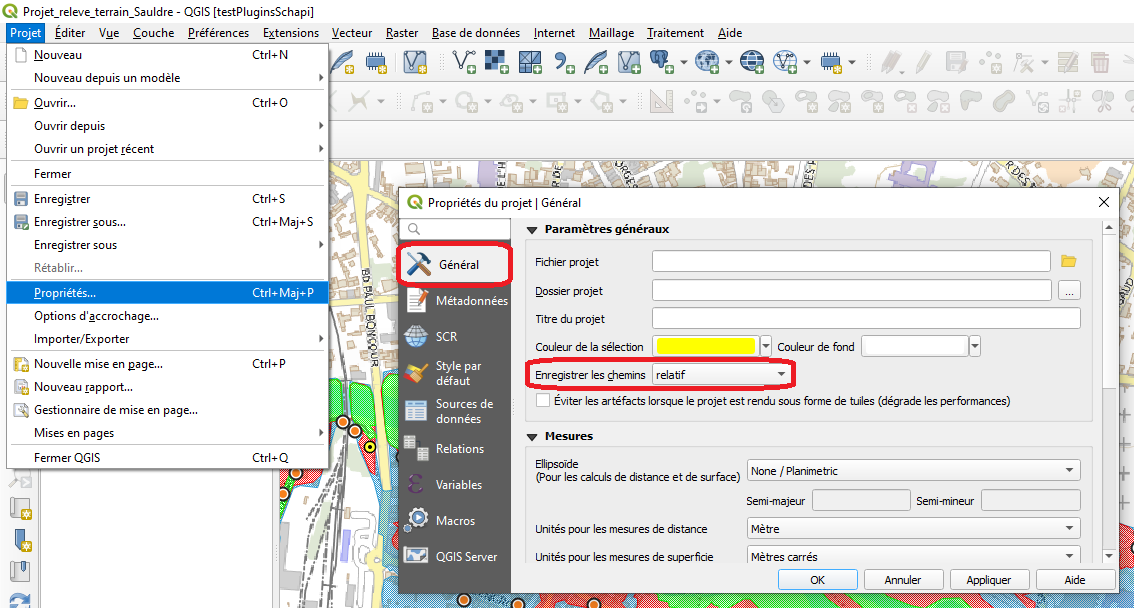Collapse the Paramètres généraux section

[532, 230]
